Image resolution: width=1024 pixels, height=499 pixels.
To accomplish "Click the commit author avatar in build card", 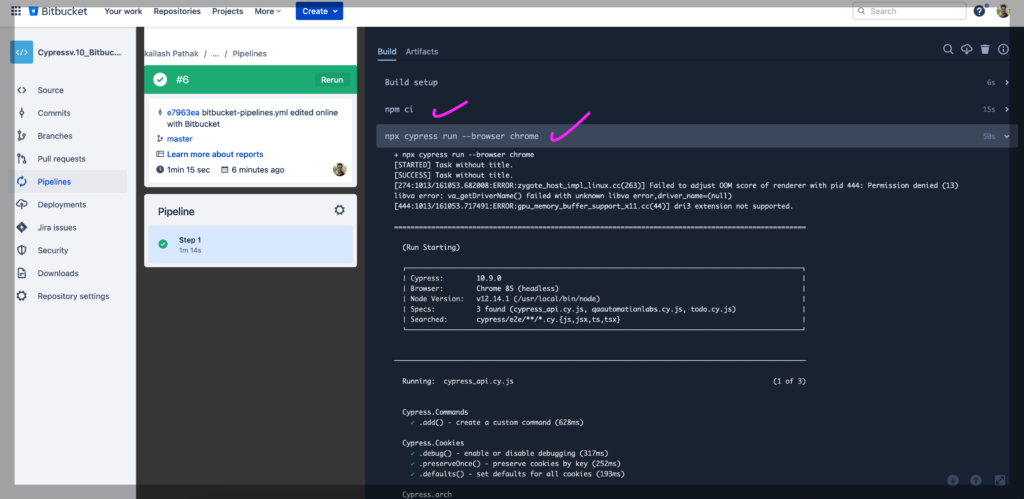I will [x=340, y=170].
